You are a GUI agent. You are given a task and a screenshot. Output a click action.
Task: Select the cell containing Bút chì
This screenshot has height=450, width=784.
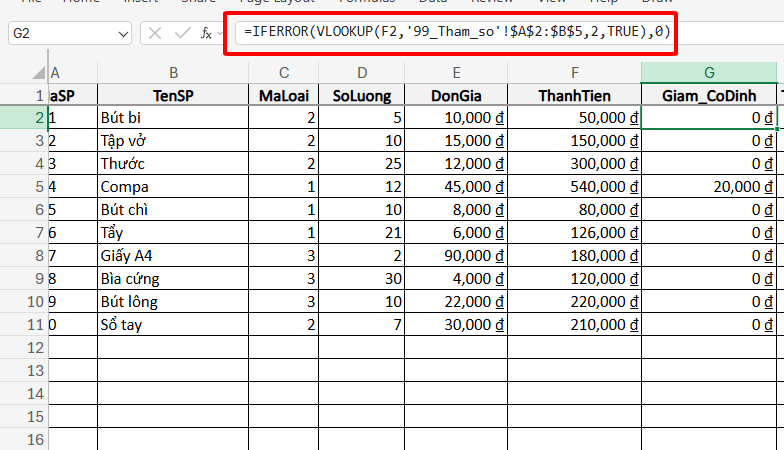(173, 210)
